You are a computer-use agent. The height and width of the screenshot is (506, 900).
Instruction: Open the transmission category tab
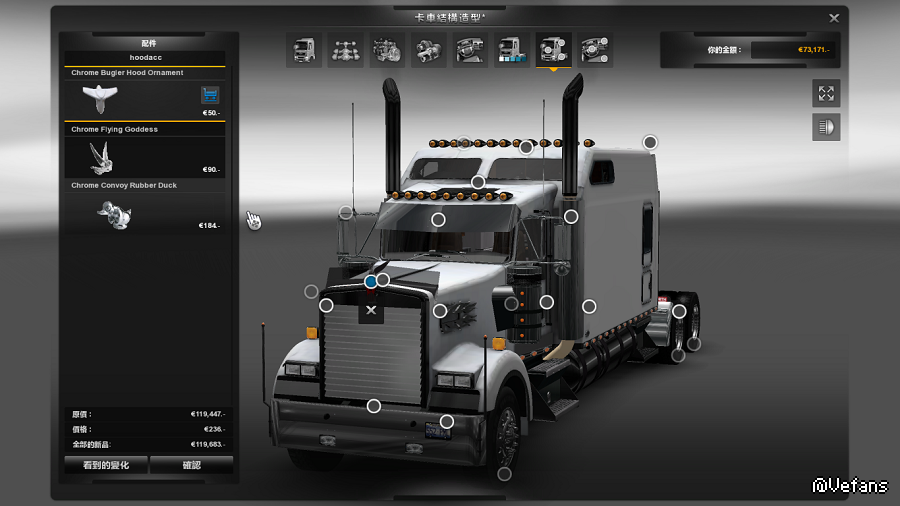pyautogui.click(x=429, y=50)
